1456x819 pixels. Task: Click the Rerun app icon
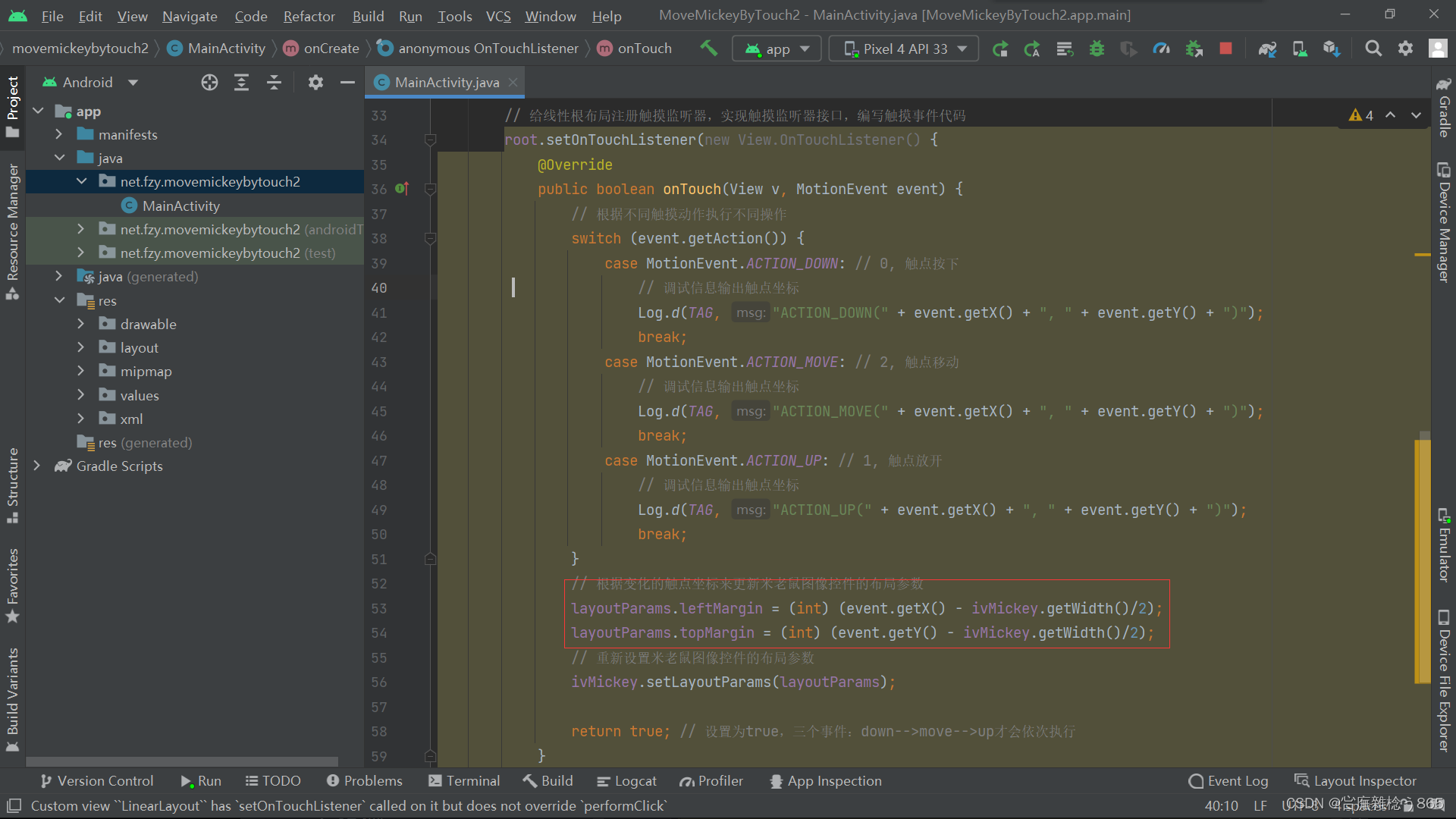click(x=1000, y=49)
